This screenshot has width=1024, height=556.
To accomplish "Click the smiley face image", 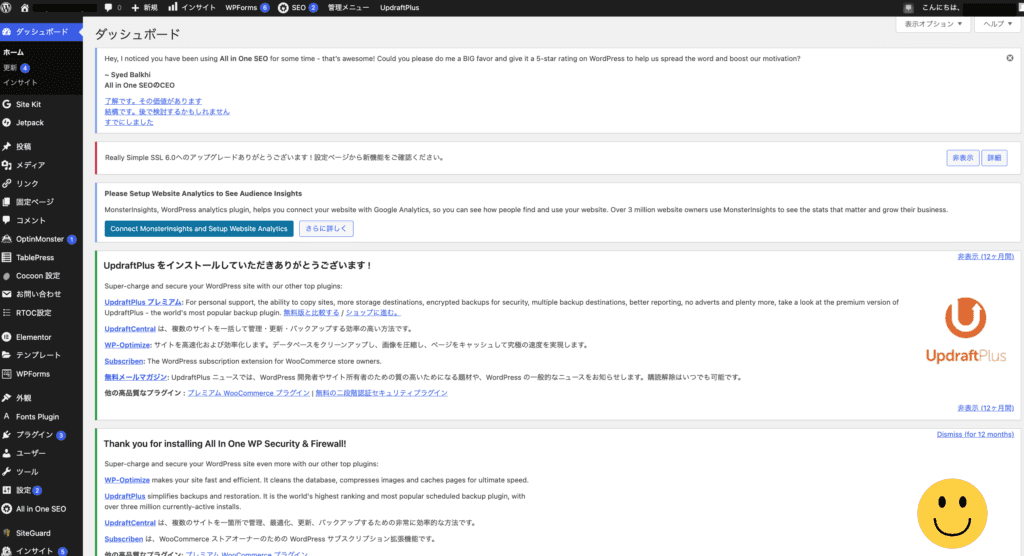I will [x=952, y=514].
